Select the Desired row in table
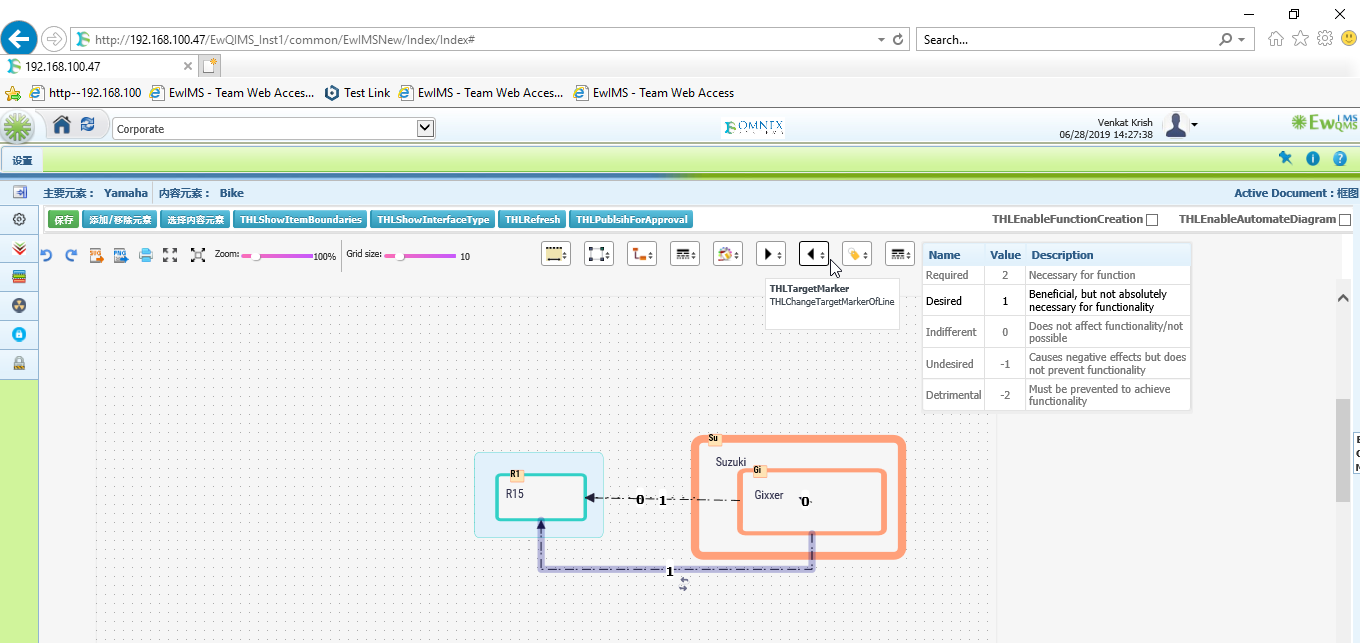 [1056, 301]
